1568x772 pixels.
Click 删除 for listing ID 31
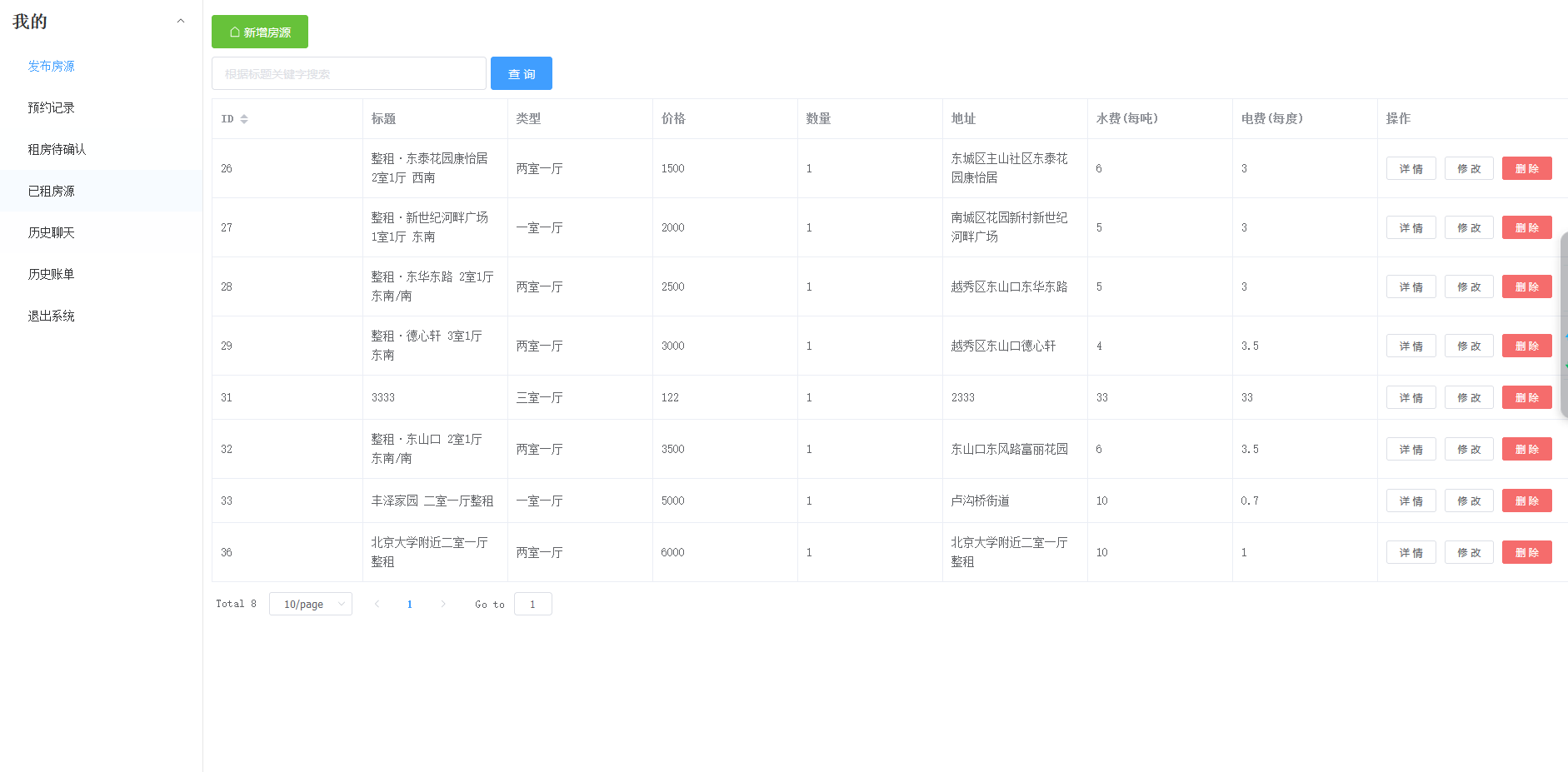[x=1527, y=397]
